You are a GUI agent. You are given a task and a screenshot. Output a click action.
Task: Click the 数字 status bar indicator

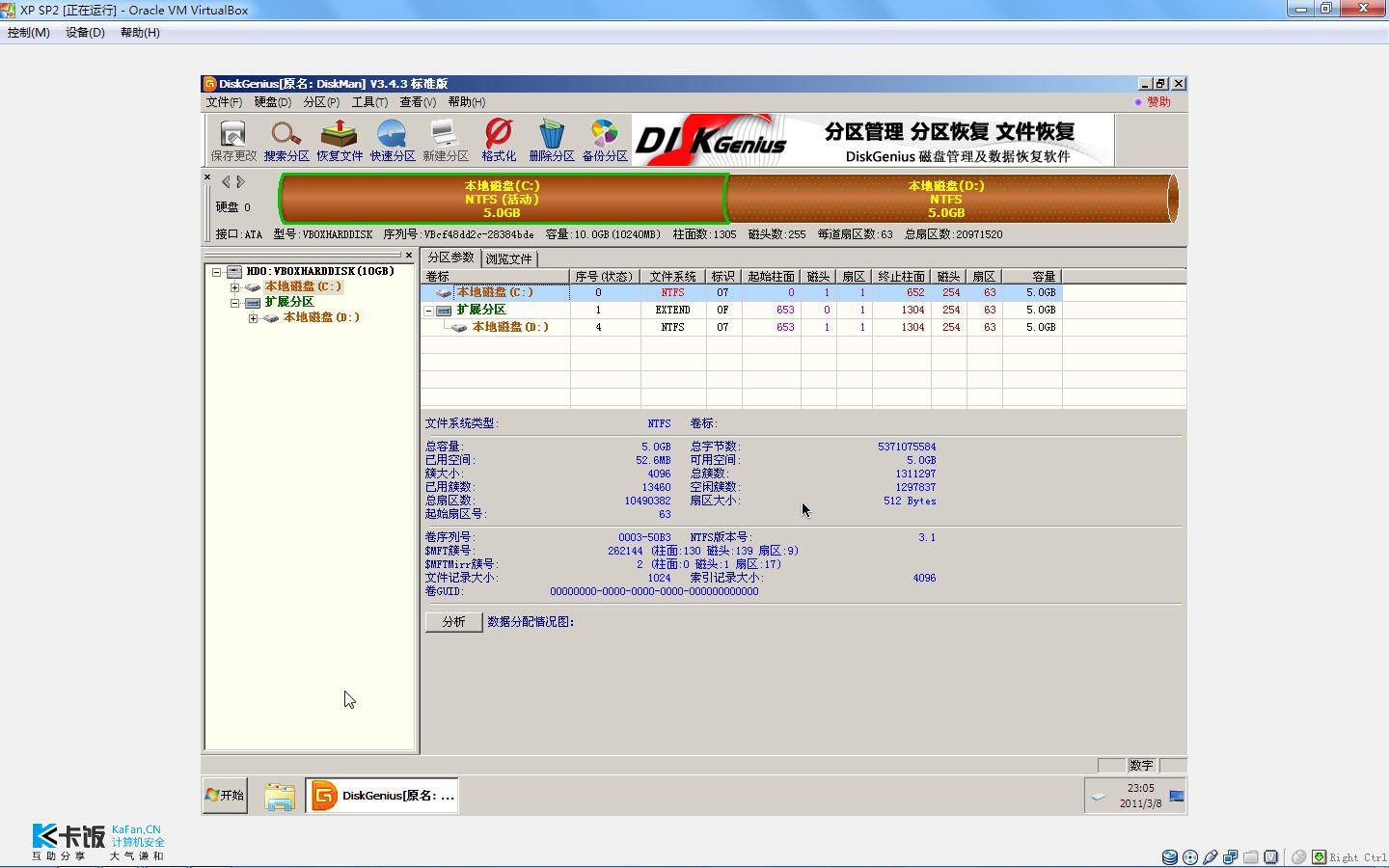click(x=1142, y=765)
